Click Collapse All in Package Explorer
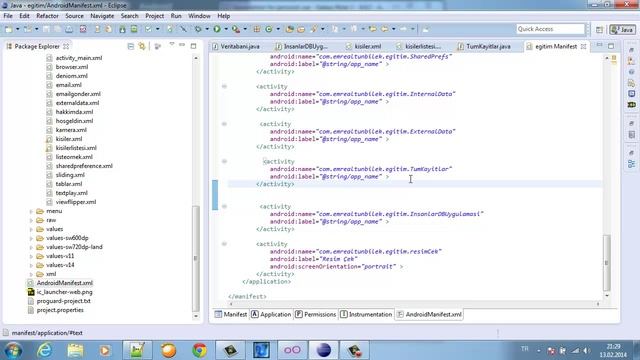 tap(131, 46)
